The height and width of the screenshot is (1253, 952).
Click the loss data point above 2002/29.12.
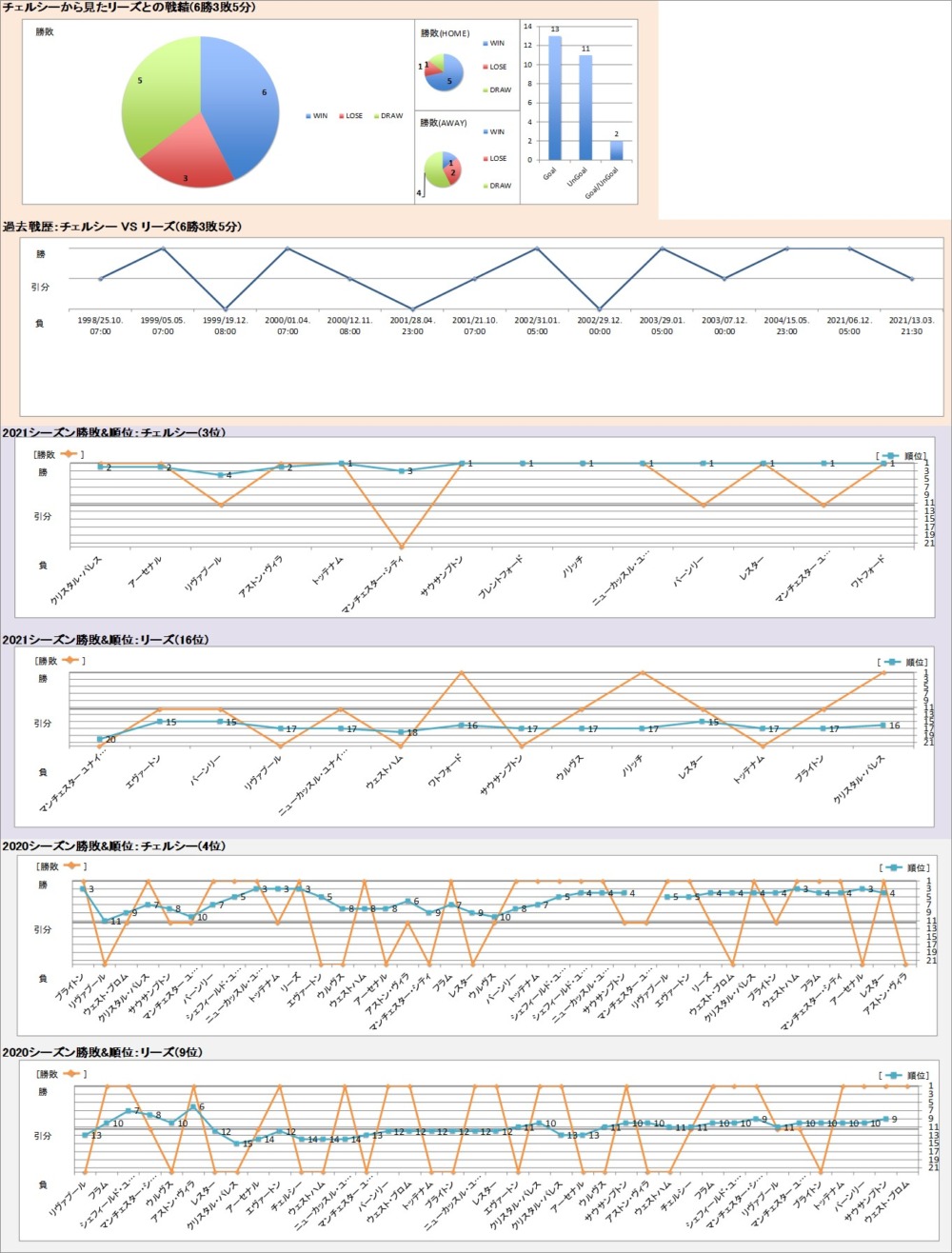click(x=600, y=308)
